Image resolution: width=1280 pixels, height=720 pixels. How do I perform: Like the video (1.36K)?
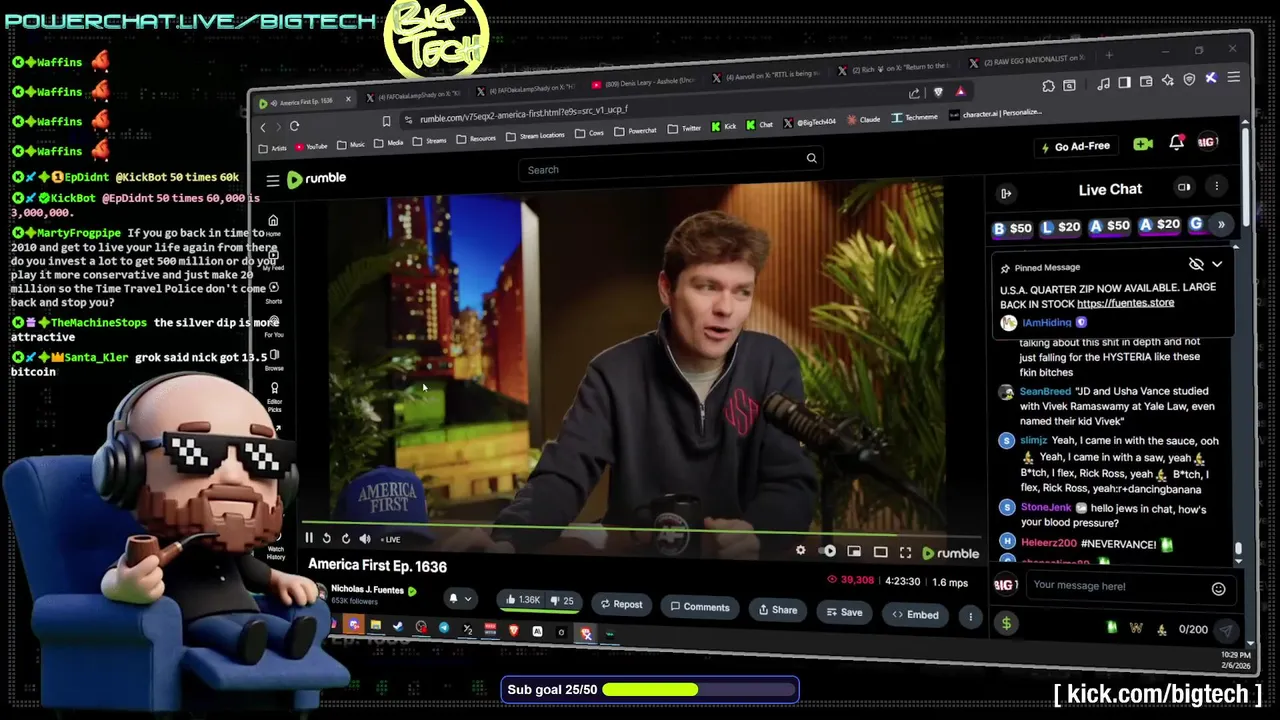pos(522,600)
